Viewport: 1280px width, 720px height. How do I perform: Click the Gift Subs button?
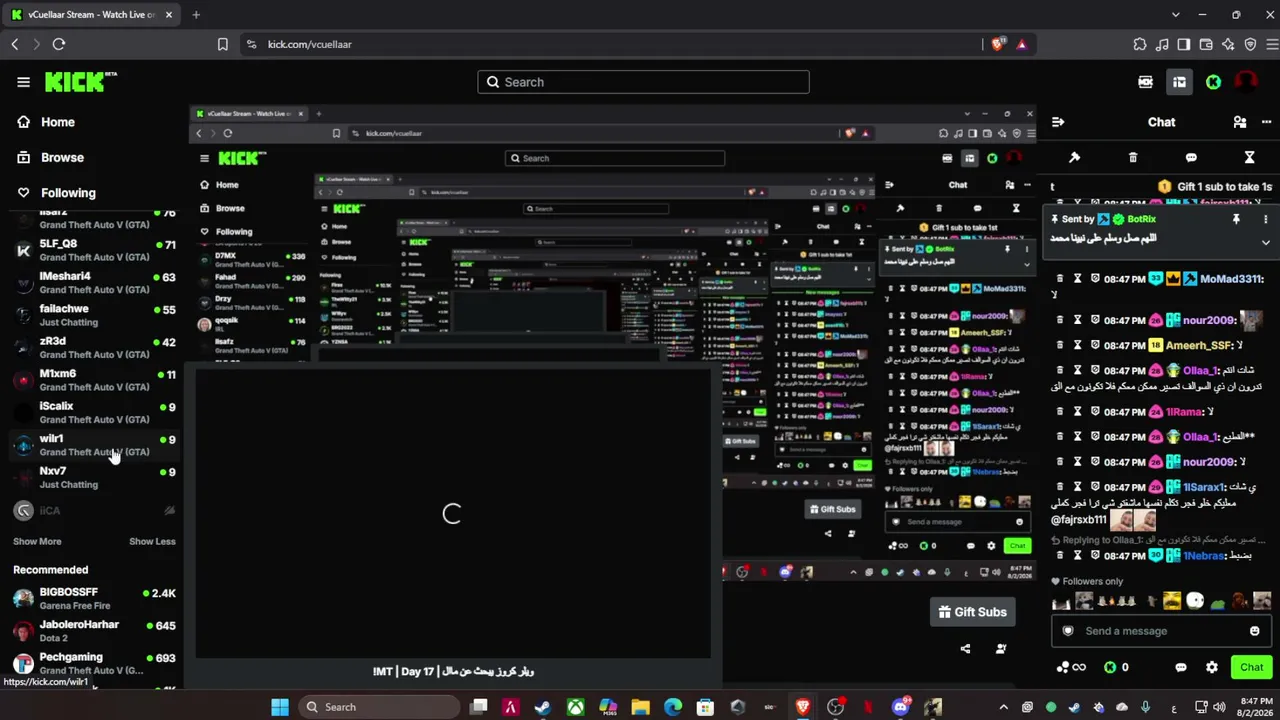click(972, 612)
